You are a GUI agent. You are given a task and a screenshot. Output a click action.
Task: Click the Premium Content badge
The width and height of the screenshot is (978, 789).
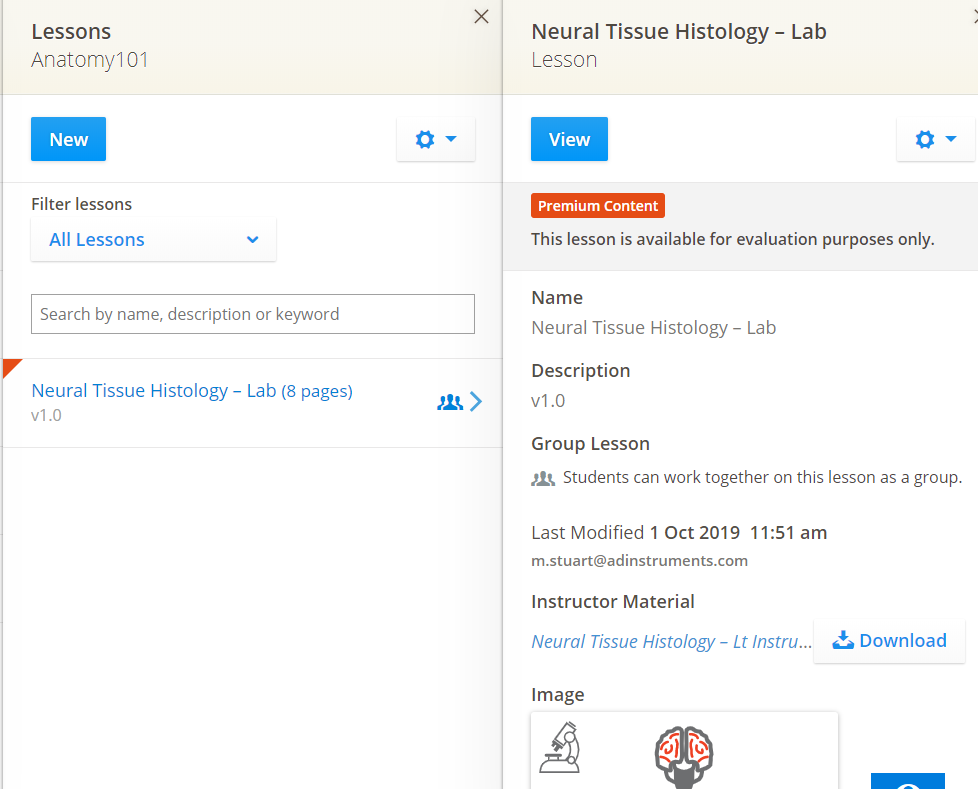597,206
